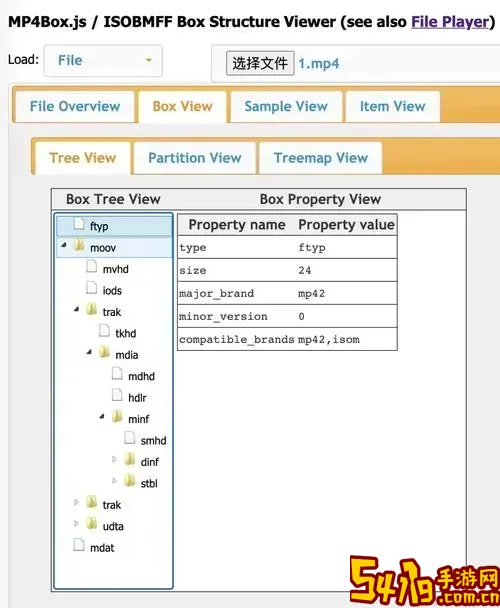Expand the stbl tree node
The width and height of the screenshot is (500, 608).
click(x=114, y=481)
